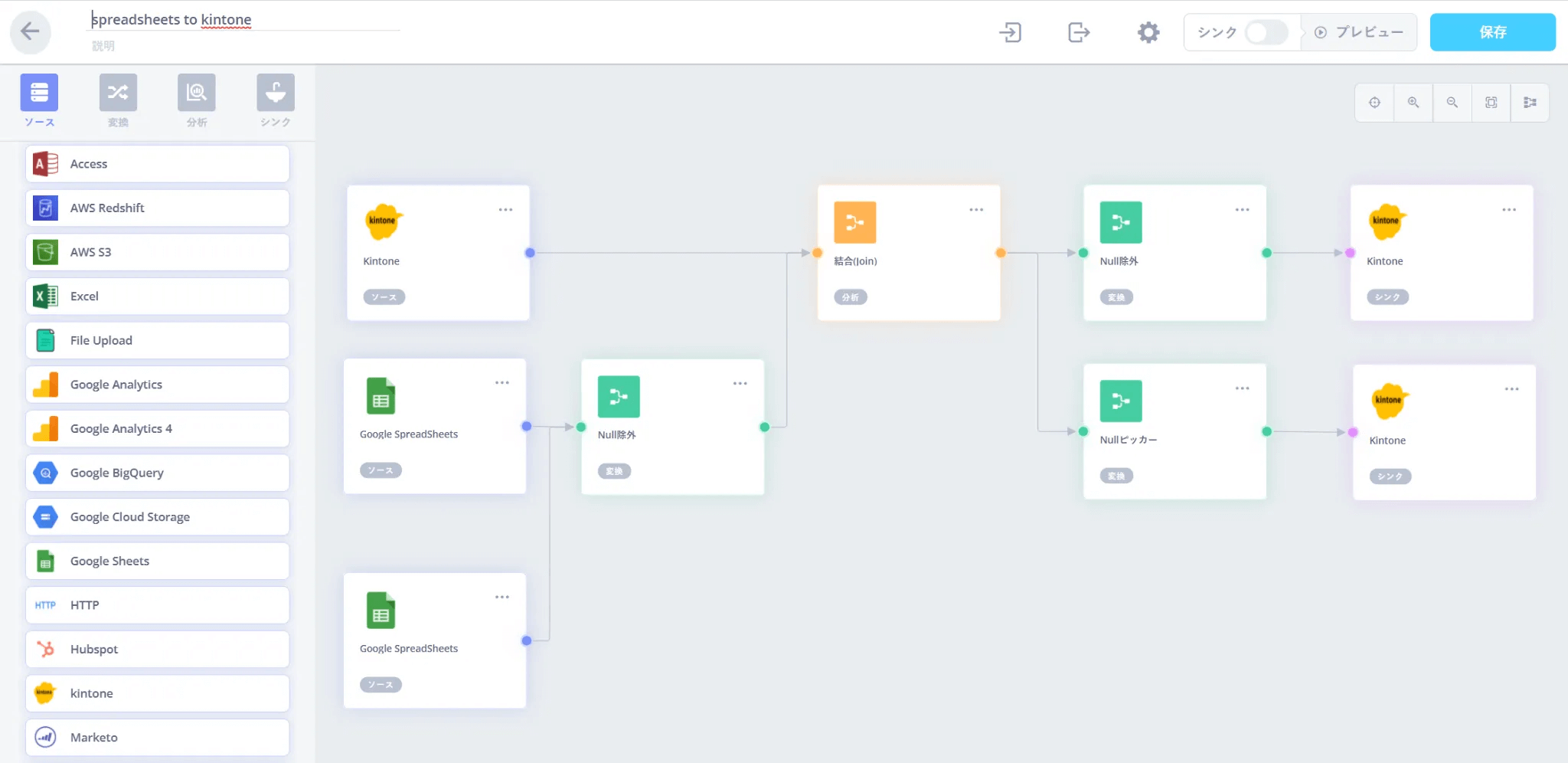Click the import icon in top toolbar
This screenshot has height=763, width=1568.
[x=1011, y=32]
